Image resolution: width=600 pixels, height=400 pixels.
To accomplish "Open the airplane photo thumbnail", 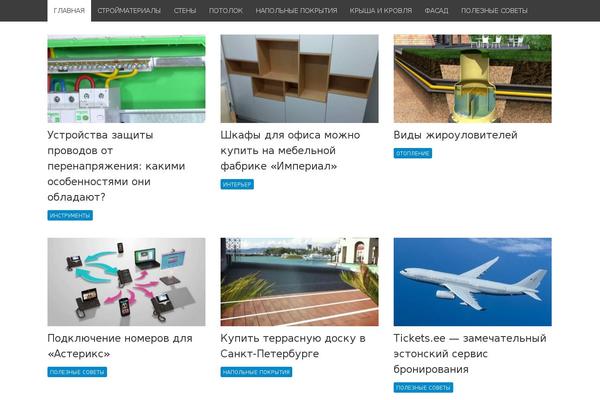I will pyautogui.click(x=473, y=282).
